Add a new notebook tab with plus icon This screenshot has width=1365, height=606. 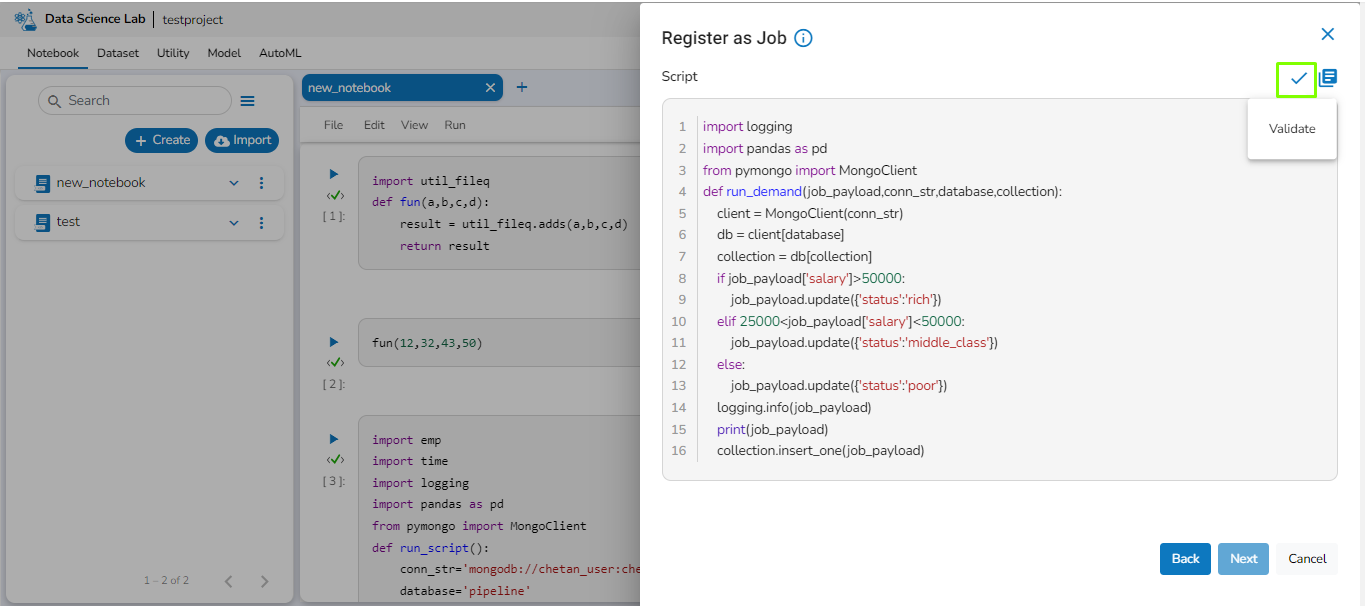pos(521,88)
